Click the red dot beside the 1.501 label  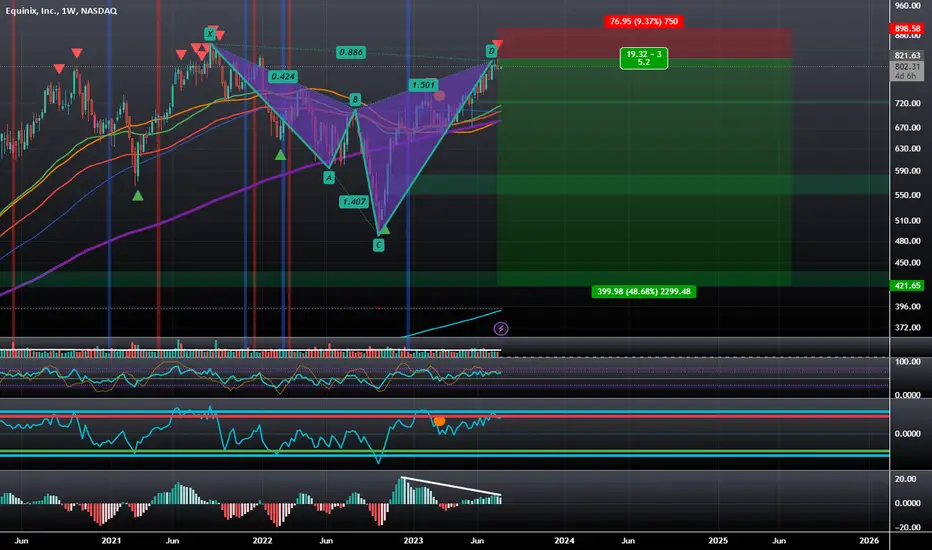(x=439, y=96)
